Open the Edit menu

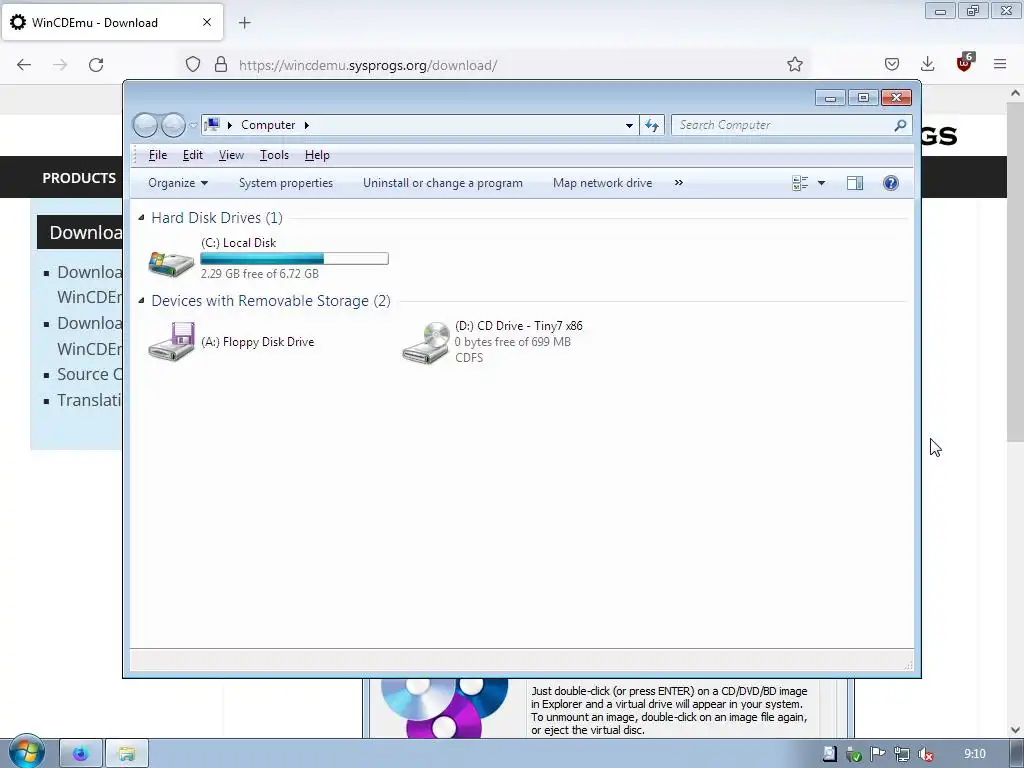pyautogui.click(x=193, y=155)
